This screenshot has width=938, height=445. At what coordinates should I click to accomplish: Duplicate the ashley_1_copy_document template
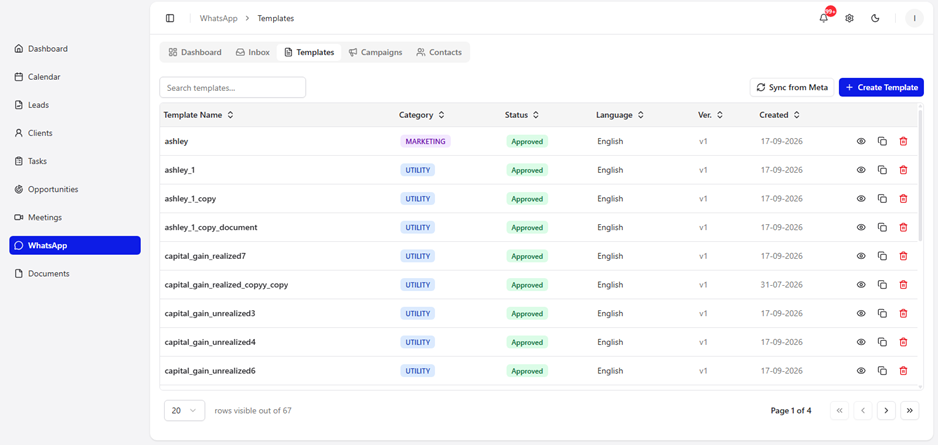(x=882, y=227)
